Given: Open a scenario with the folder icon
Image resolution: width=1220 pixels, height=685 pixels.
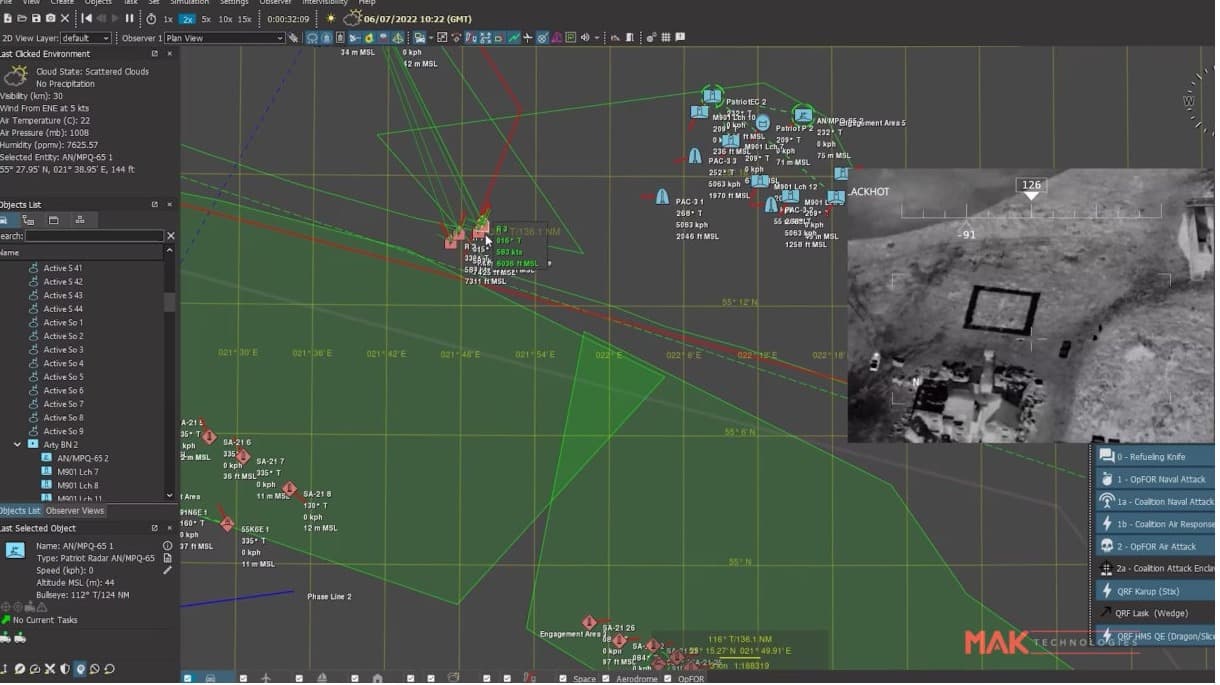Looking at the screenshot, I should [21, 18].
